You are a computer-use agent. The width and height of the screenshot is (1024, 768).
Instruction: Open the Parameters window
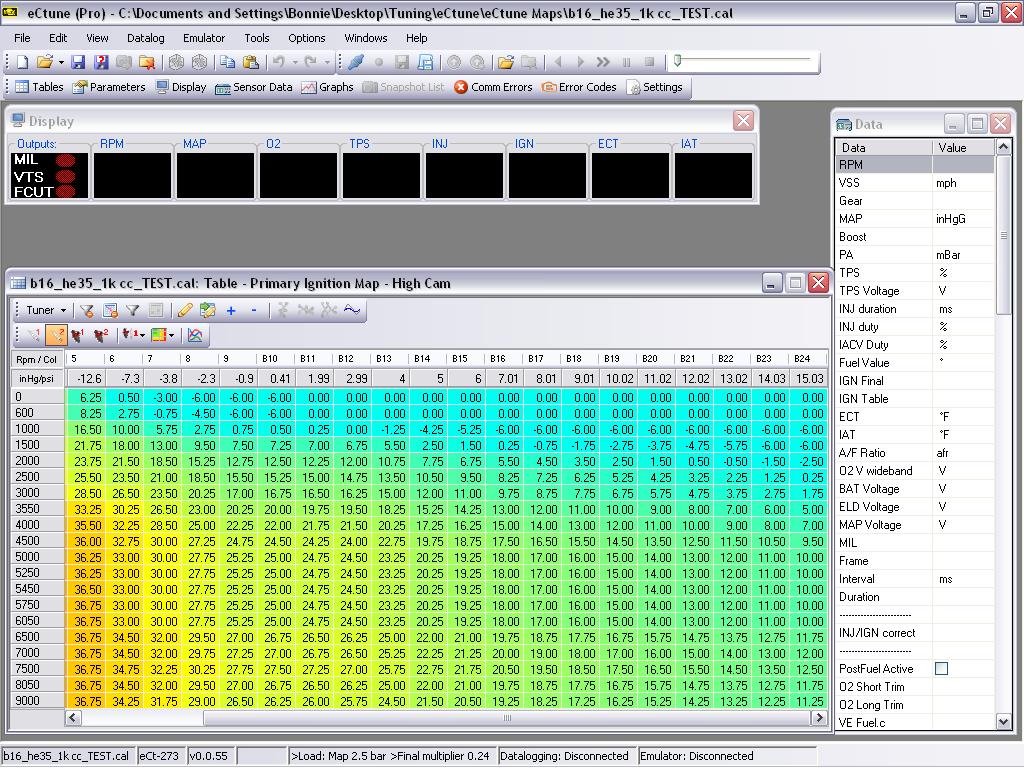pyautogui.click(x=109, y=87)
